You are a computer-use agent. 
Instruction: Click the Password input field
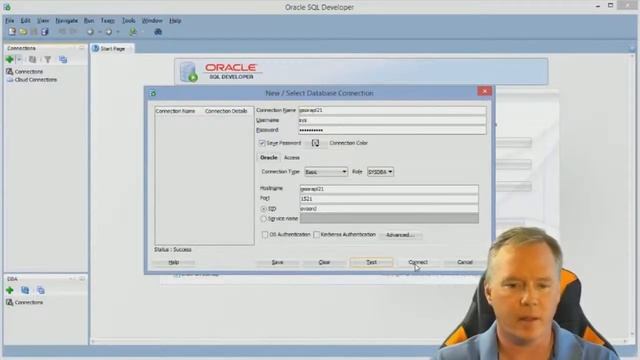[x=392, y=130]
